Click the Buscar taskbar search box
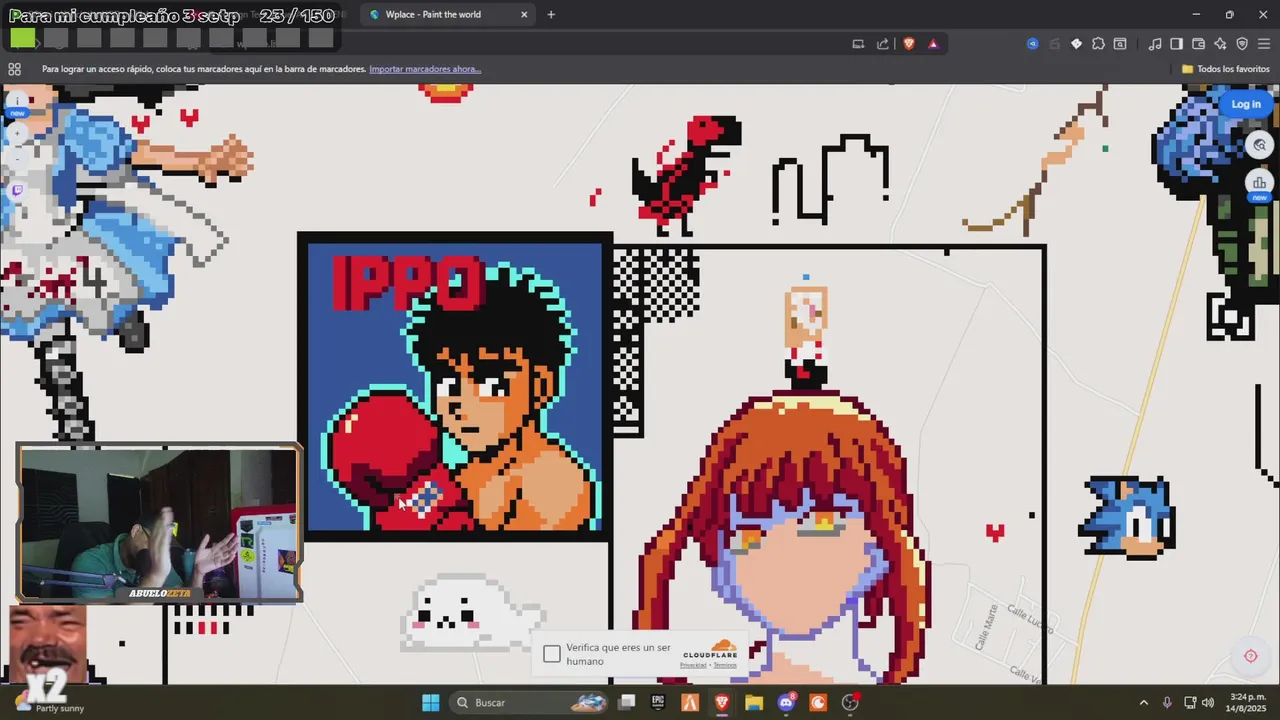Image resolution: width=1280 pixels, height=720 pixels. point(528,702)
